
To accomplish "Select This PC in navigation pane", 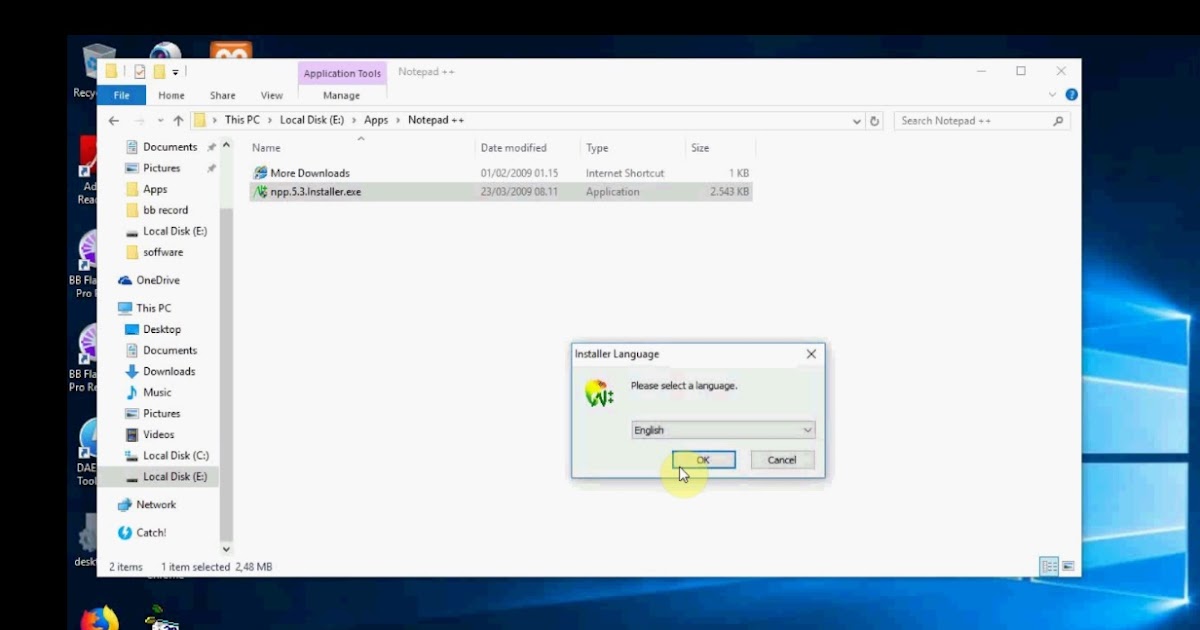I will click(x=153, y=308).
